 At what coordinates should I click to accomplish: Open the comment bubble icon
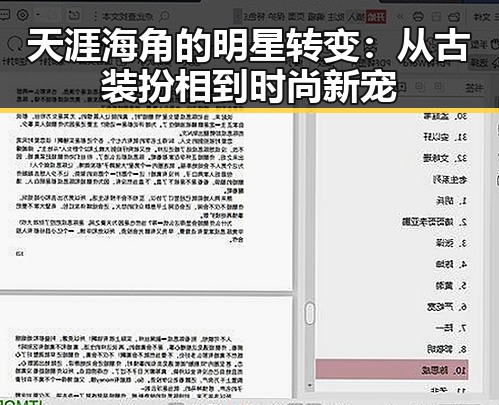[5, 15]
